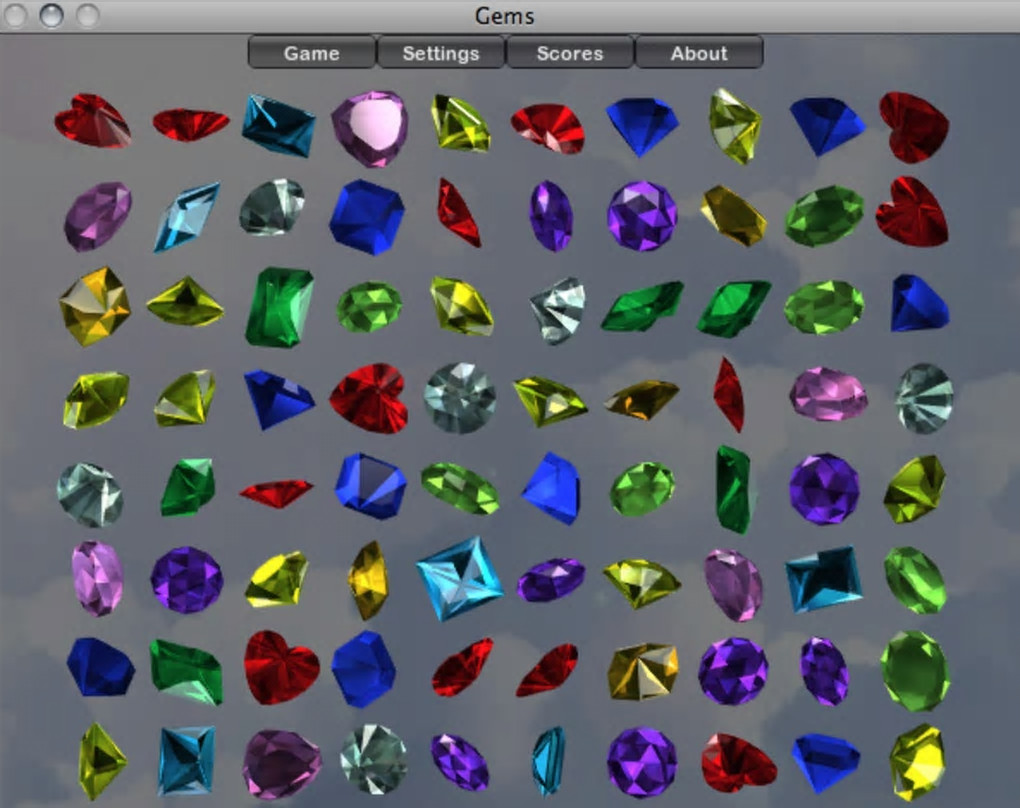Viewport: 1020px width, 808px height.
Task: Click the light blue rhombus gem in row two
Action: [187, 217]
